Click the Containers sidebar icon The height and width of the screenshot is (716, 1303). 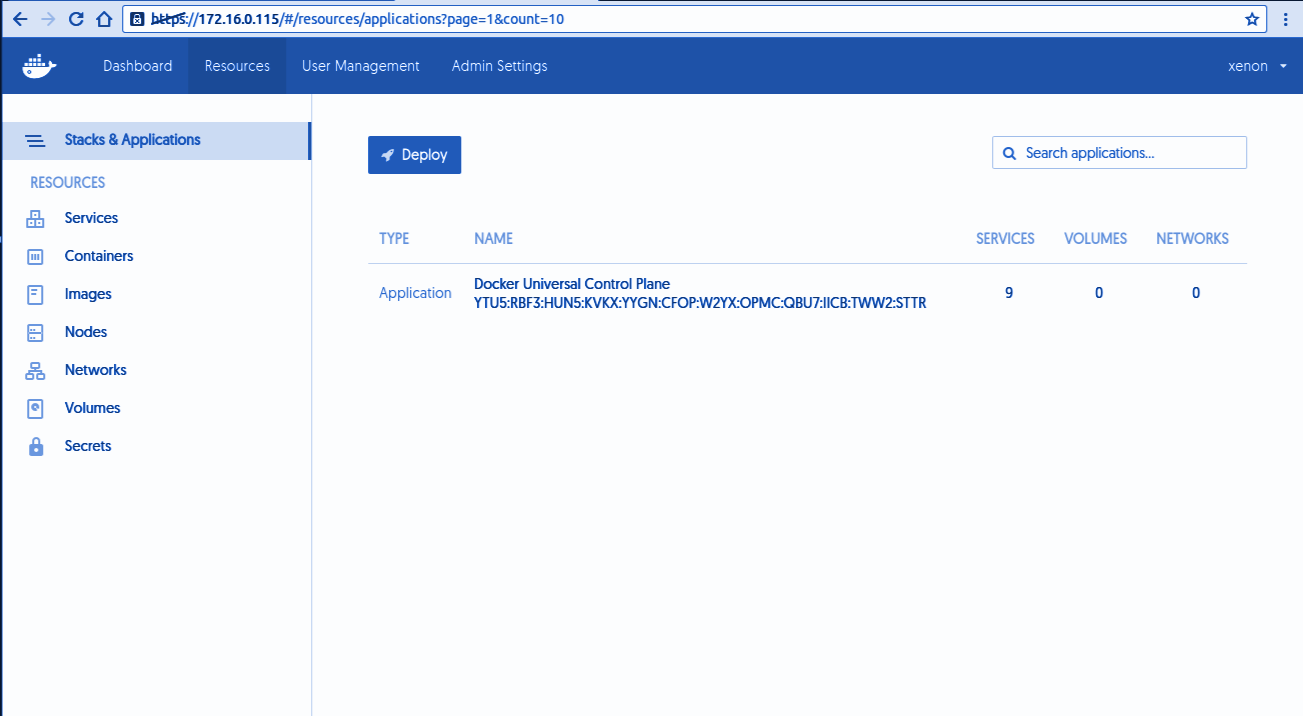point(35,256)
